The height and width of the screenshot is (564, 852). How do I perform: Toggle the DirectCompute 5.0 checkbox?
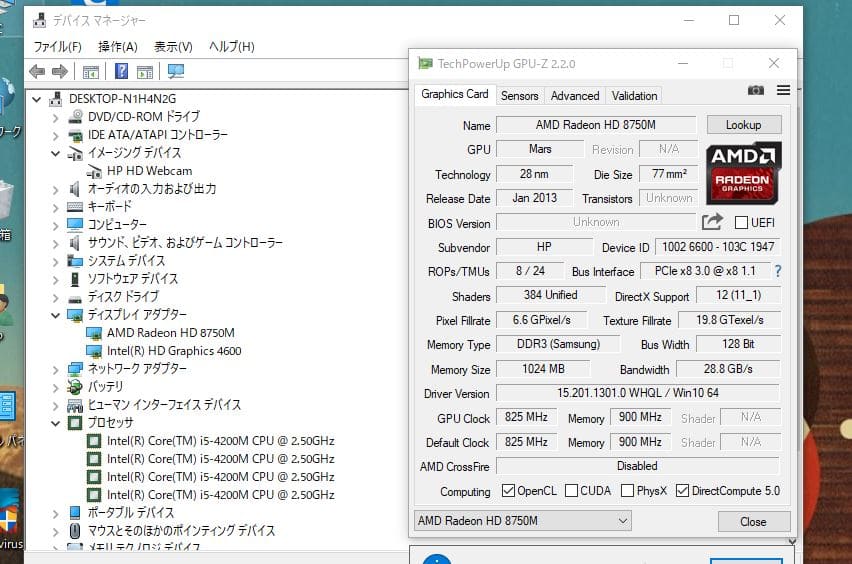click(682, 491)
